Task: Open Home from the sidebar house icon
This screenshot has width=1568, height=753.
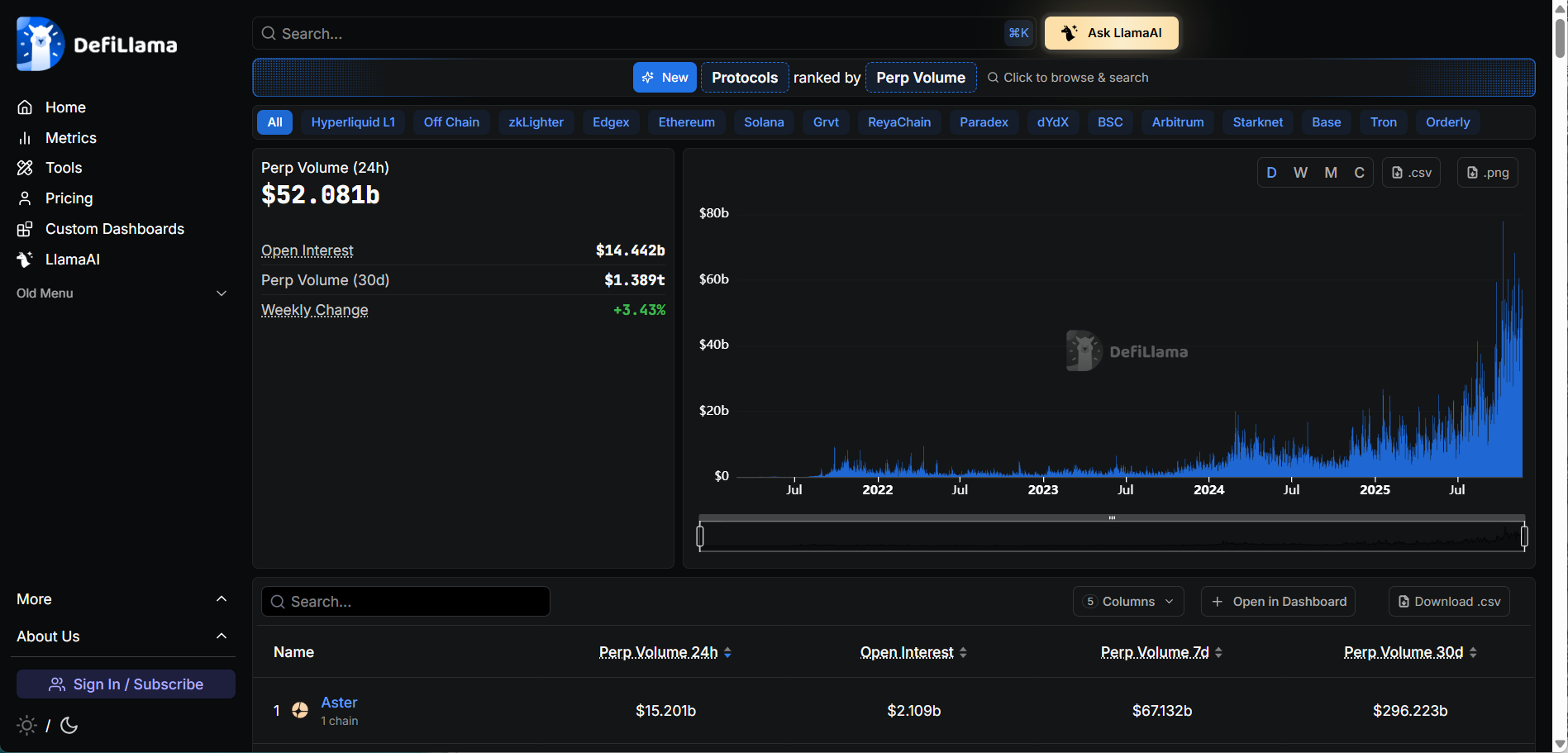Action: tap(25, 107)
